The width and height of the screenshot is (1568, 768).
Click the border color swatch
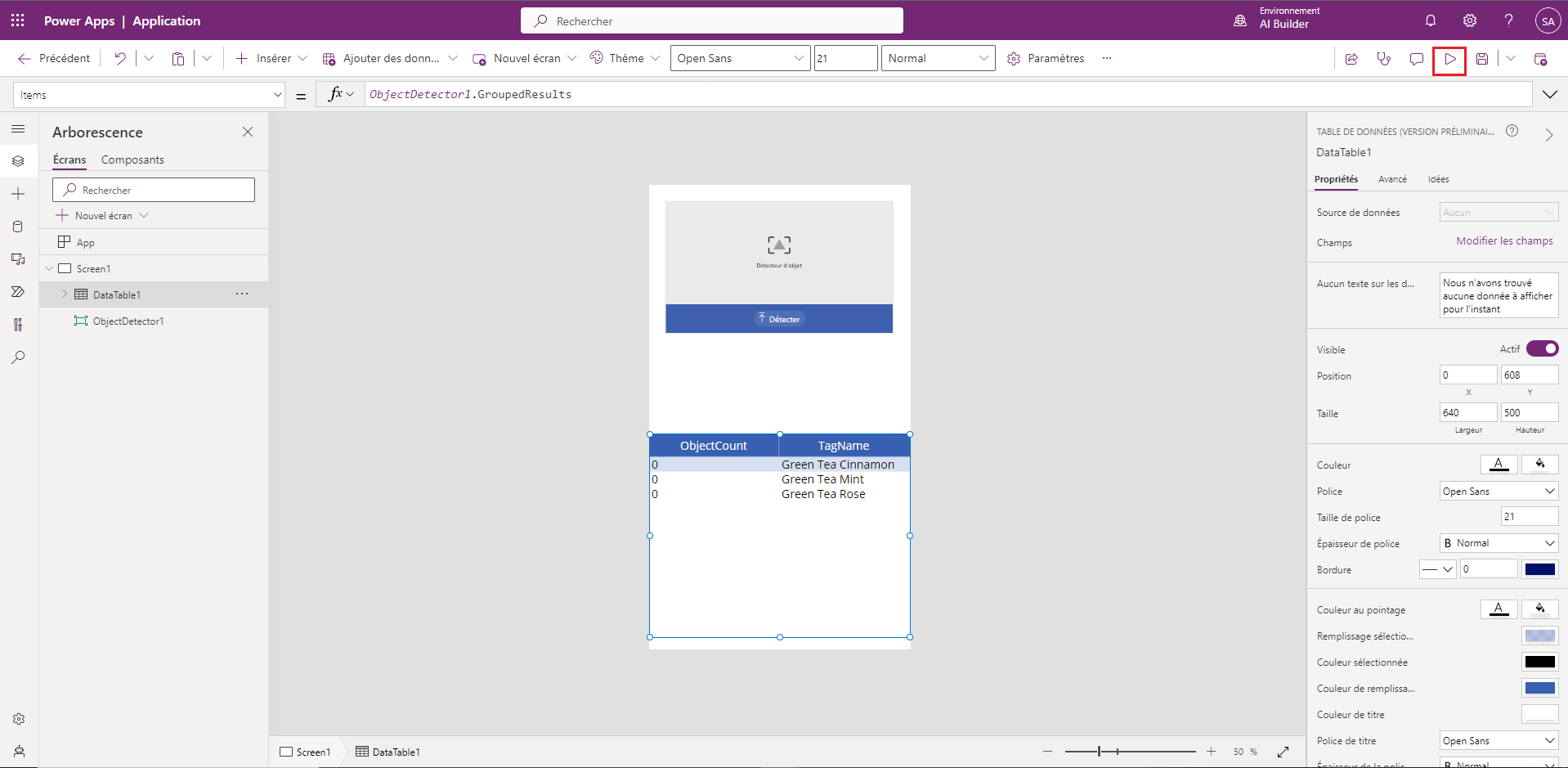1540,569
